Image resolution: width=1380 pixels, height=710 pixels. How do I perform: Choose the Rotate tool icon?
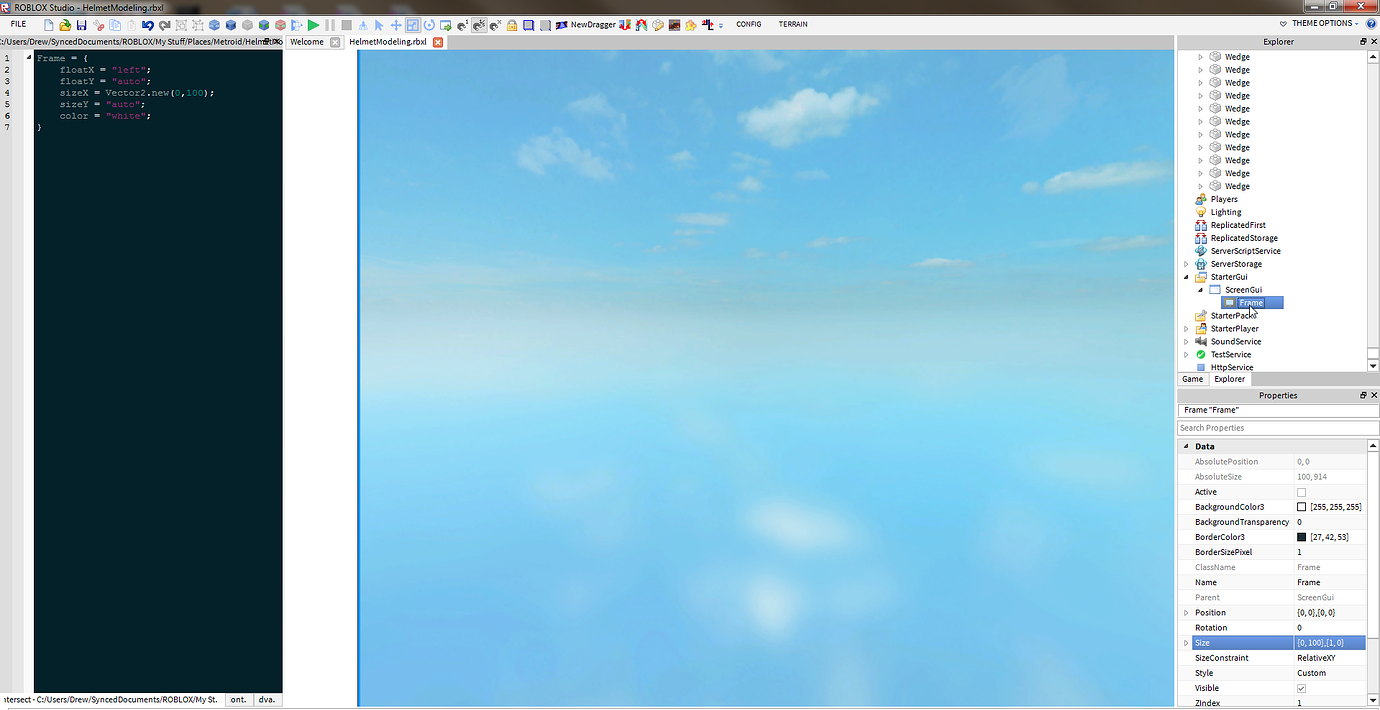pyautogui.click(x=429, y=25)
